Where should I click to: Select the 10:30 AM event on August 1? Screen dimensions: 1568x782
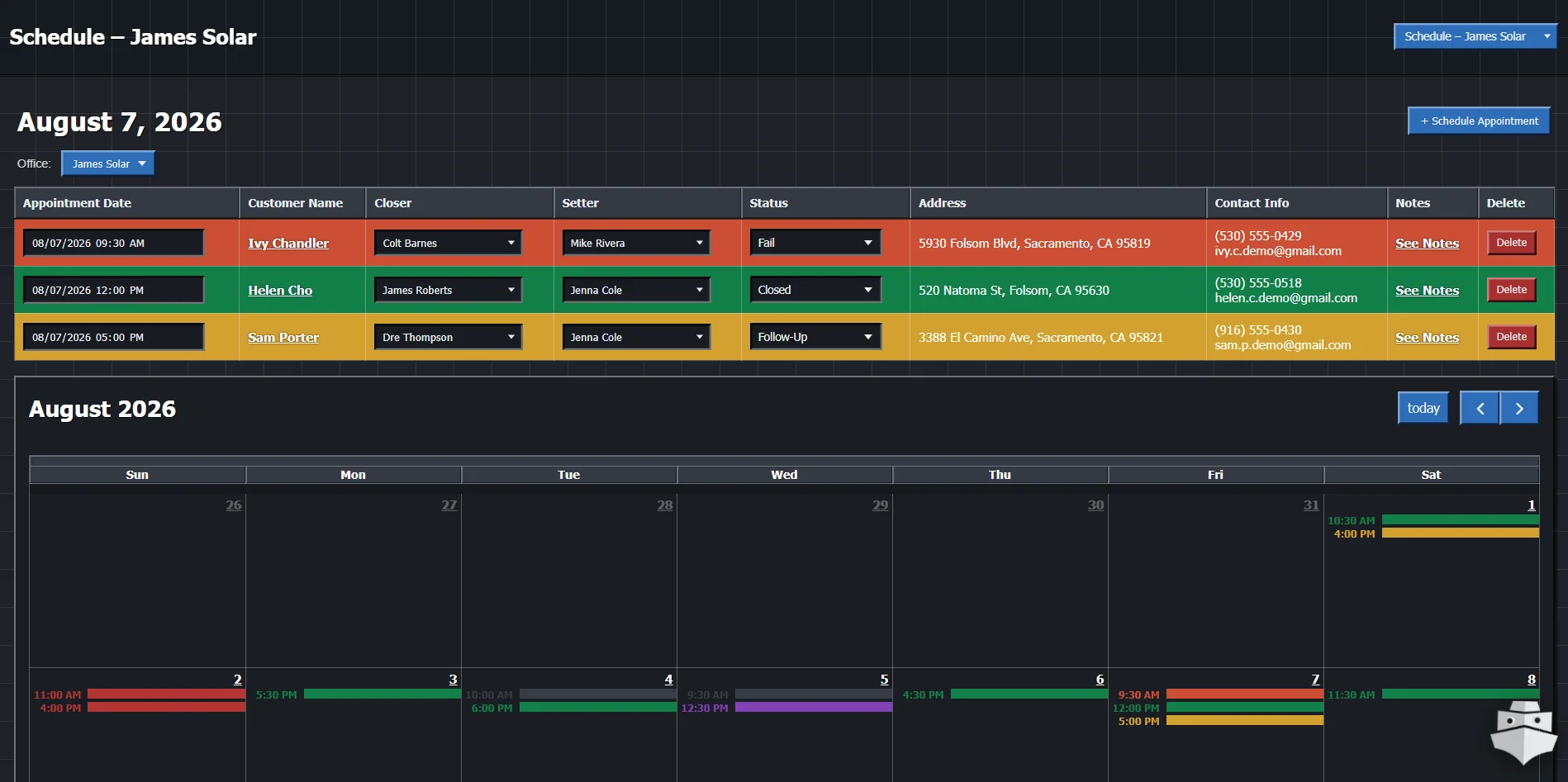[1433, 520]
